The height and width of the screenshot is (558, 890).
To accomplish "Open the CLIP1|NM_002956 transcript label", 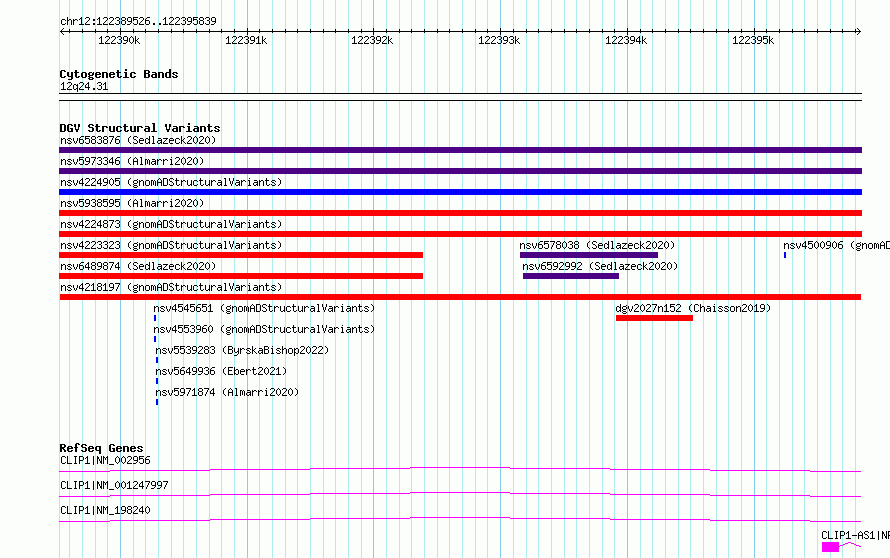I will (105, 460).
